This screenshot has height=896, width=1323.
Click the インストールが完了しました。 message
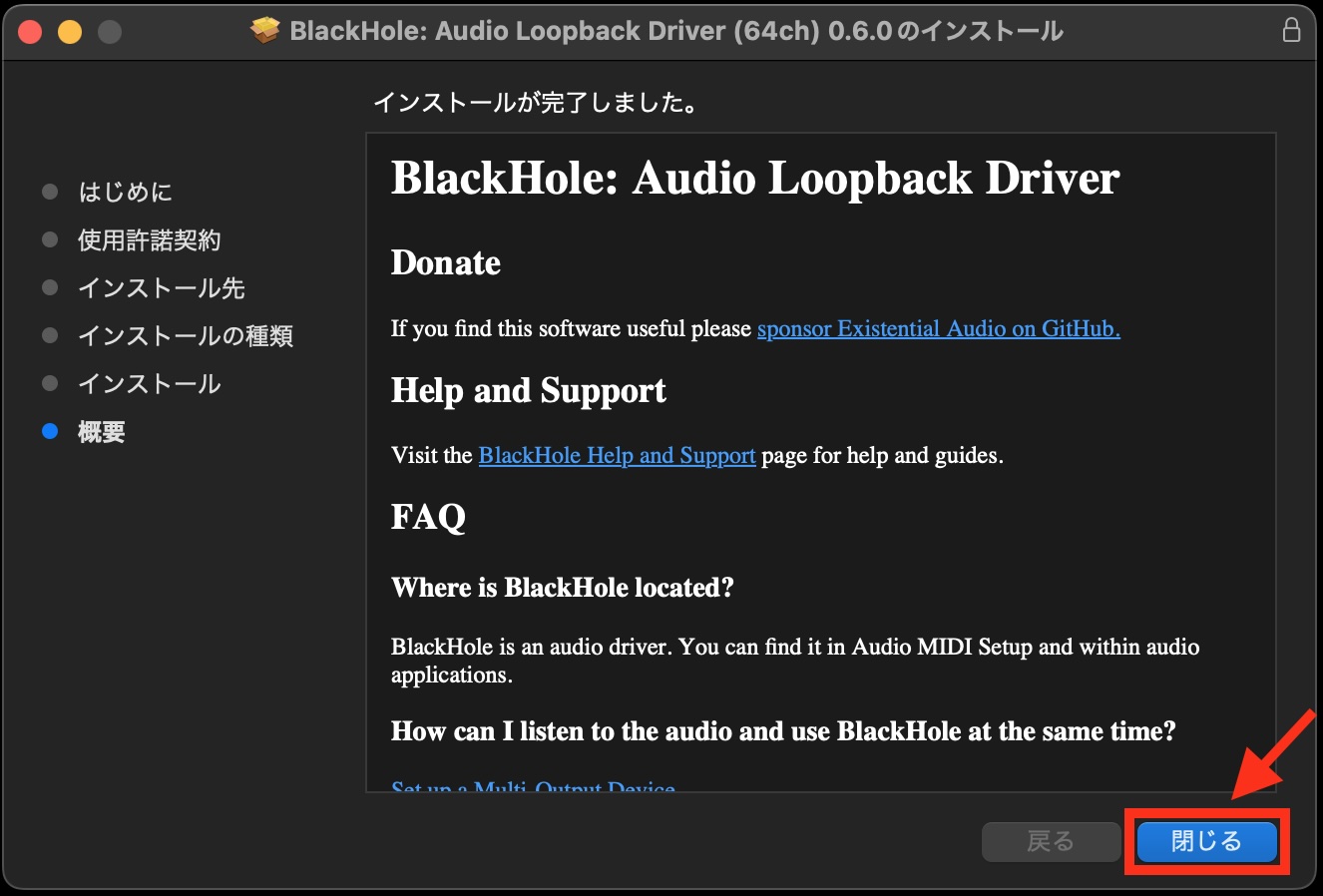536,103
